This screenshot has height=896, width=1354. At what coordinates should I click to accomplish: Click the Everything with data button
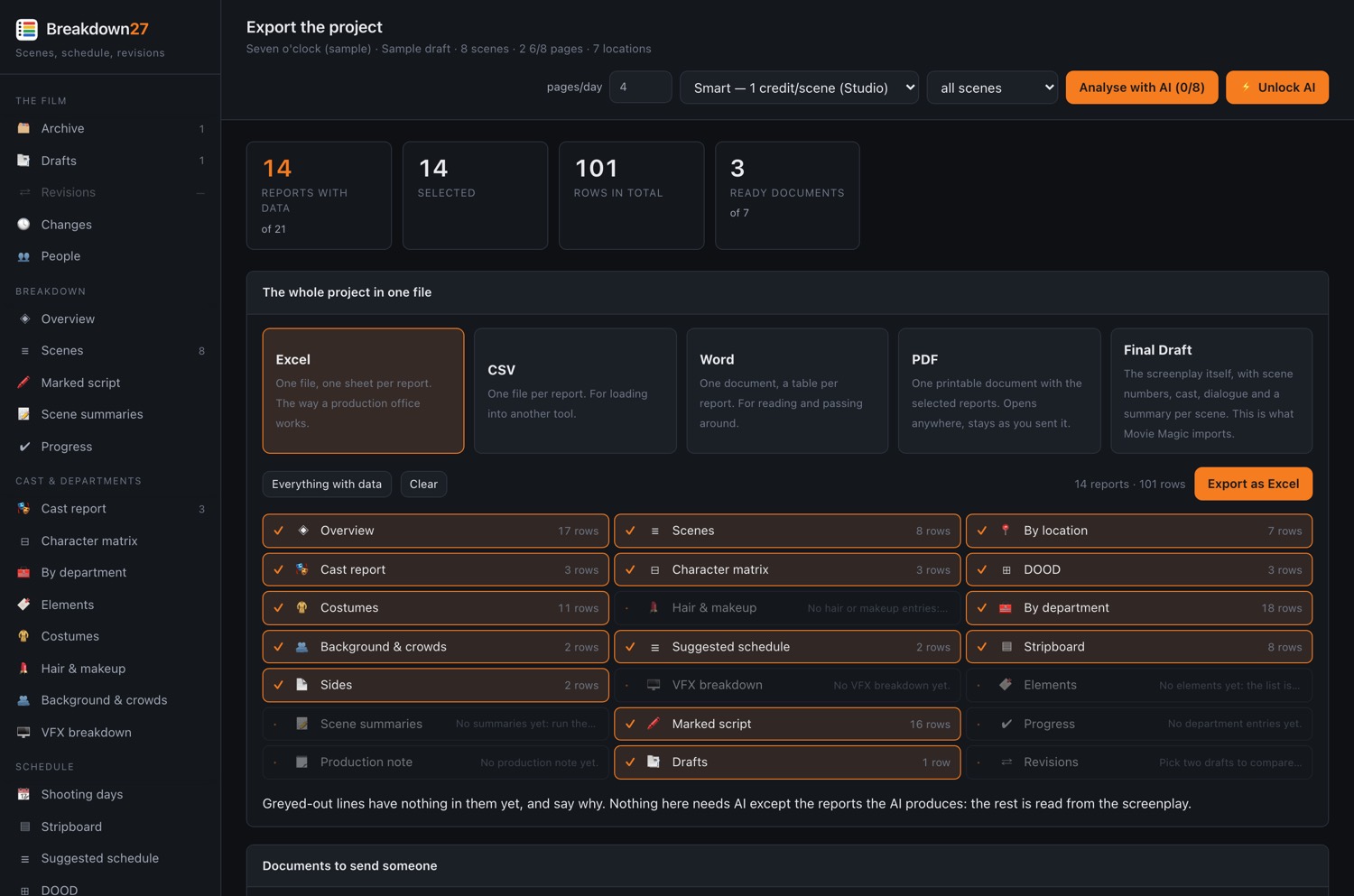(327, 484)
